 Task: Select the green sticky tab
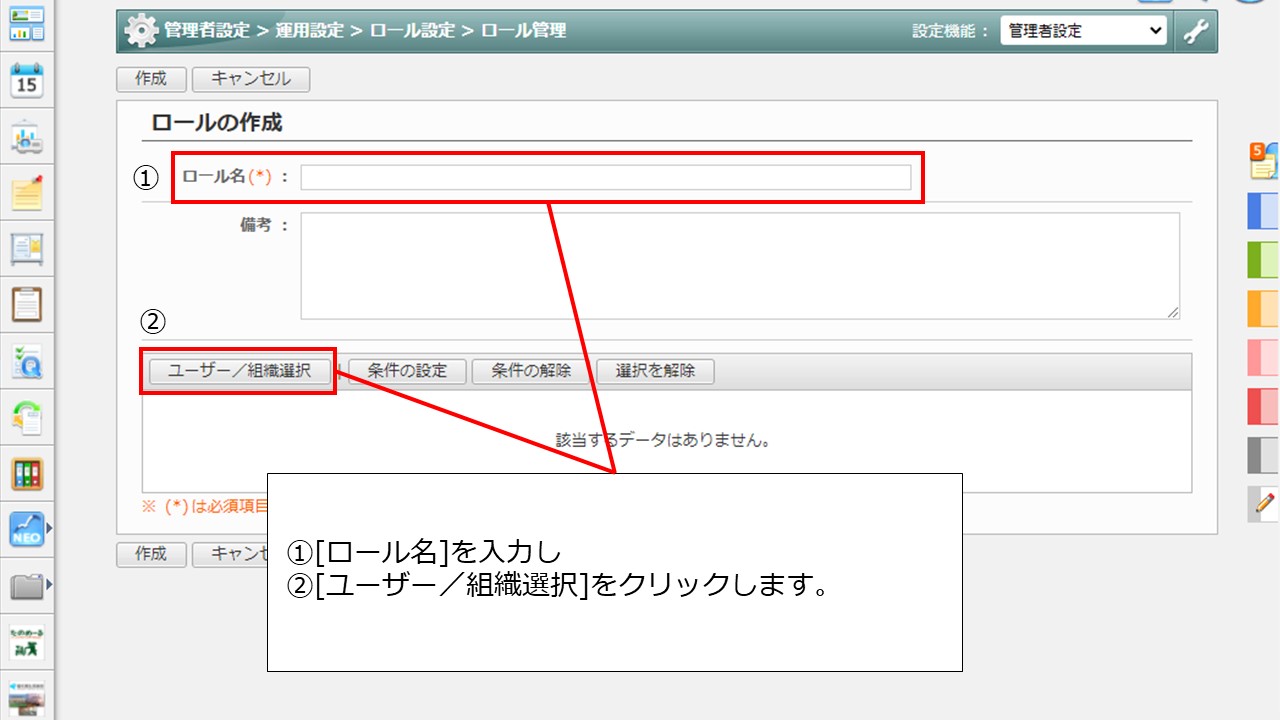(x=1264, y=260)
